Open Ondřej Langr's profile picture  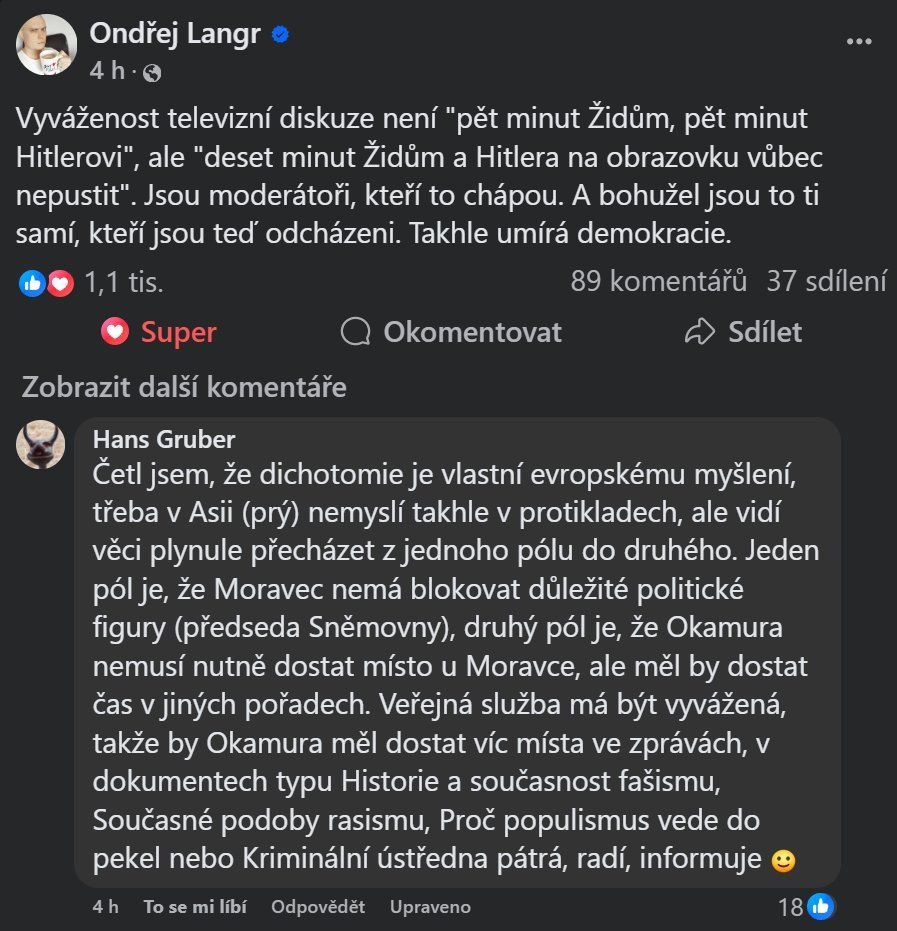pos(47,45)
